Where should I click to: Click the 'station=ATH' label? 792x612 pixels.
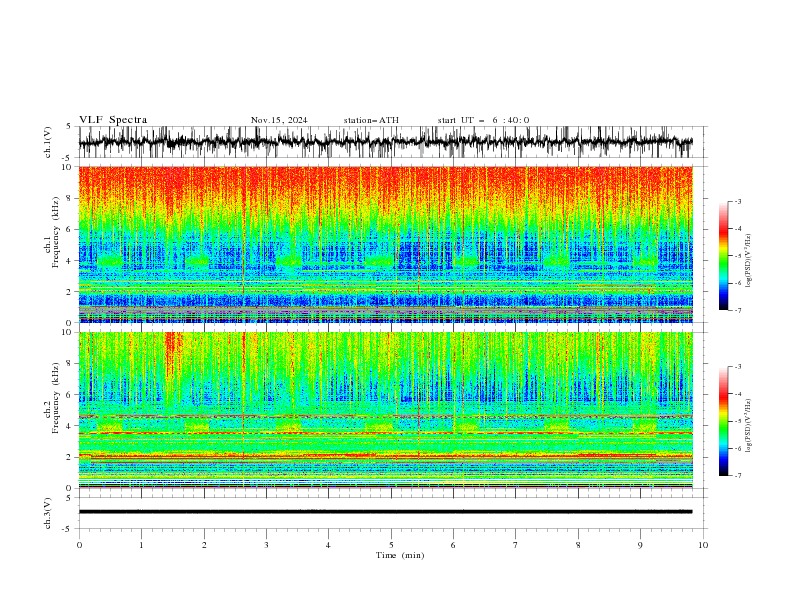[371, 120]
